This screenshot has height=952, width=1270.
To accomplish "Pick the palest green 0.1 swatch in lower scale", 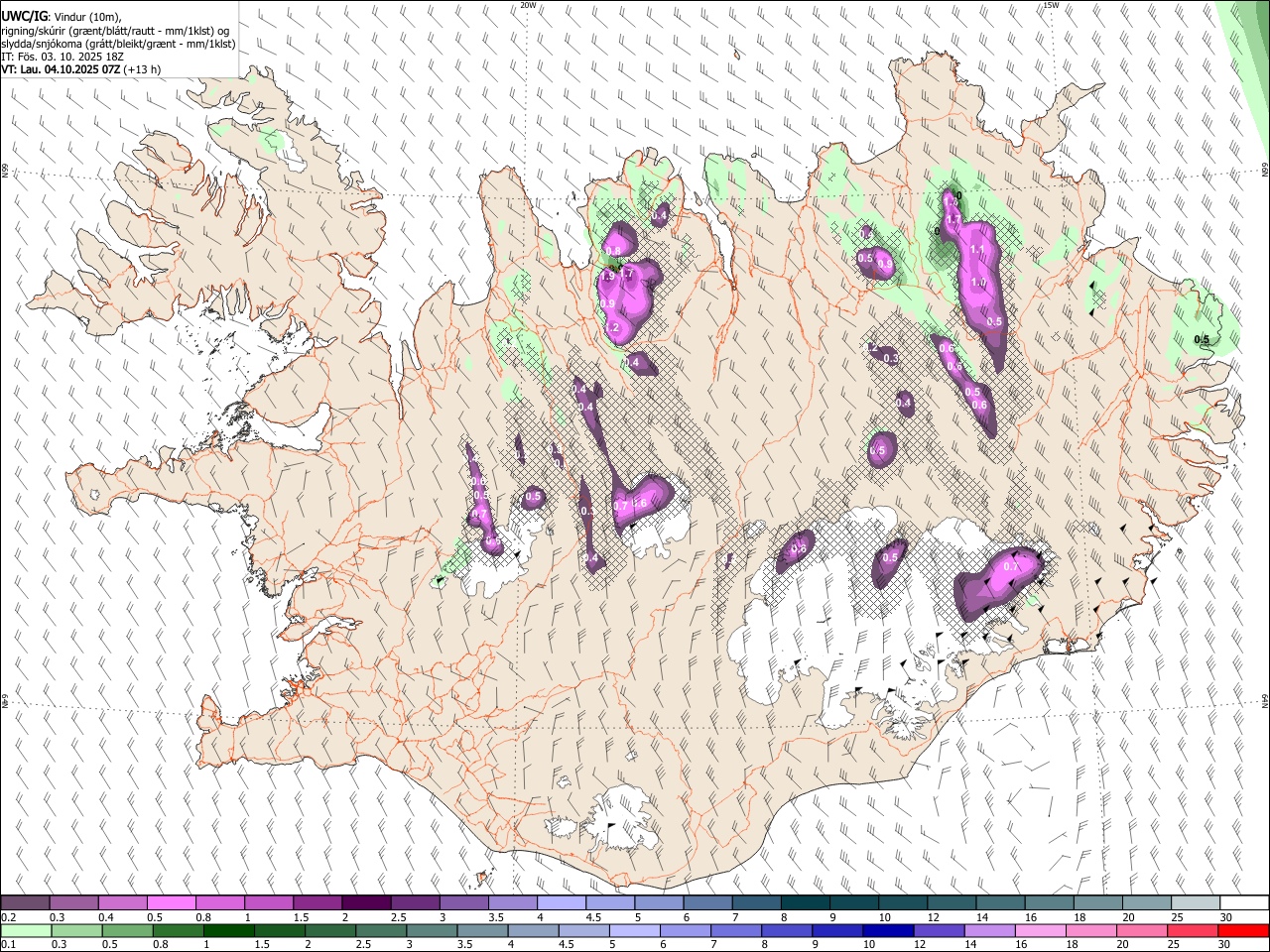I will [26, 930].
